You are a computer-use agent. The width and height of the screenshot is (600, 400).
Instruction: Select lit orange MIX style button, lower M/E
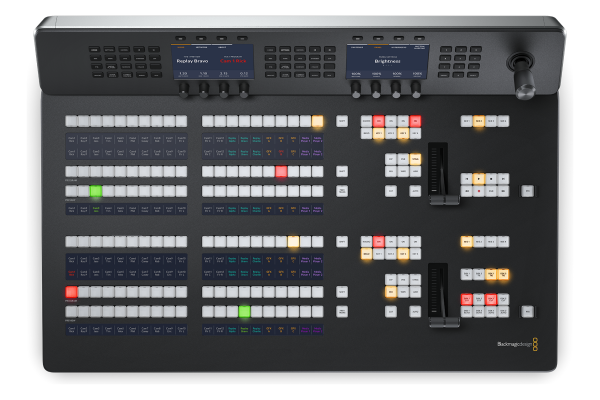391,292
